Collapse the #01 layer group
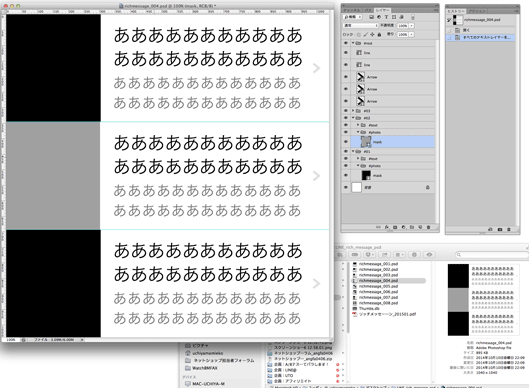This screenshot has height=388, width=529. pos(353,151)
